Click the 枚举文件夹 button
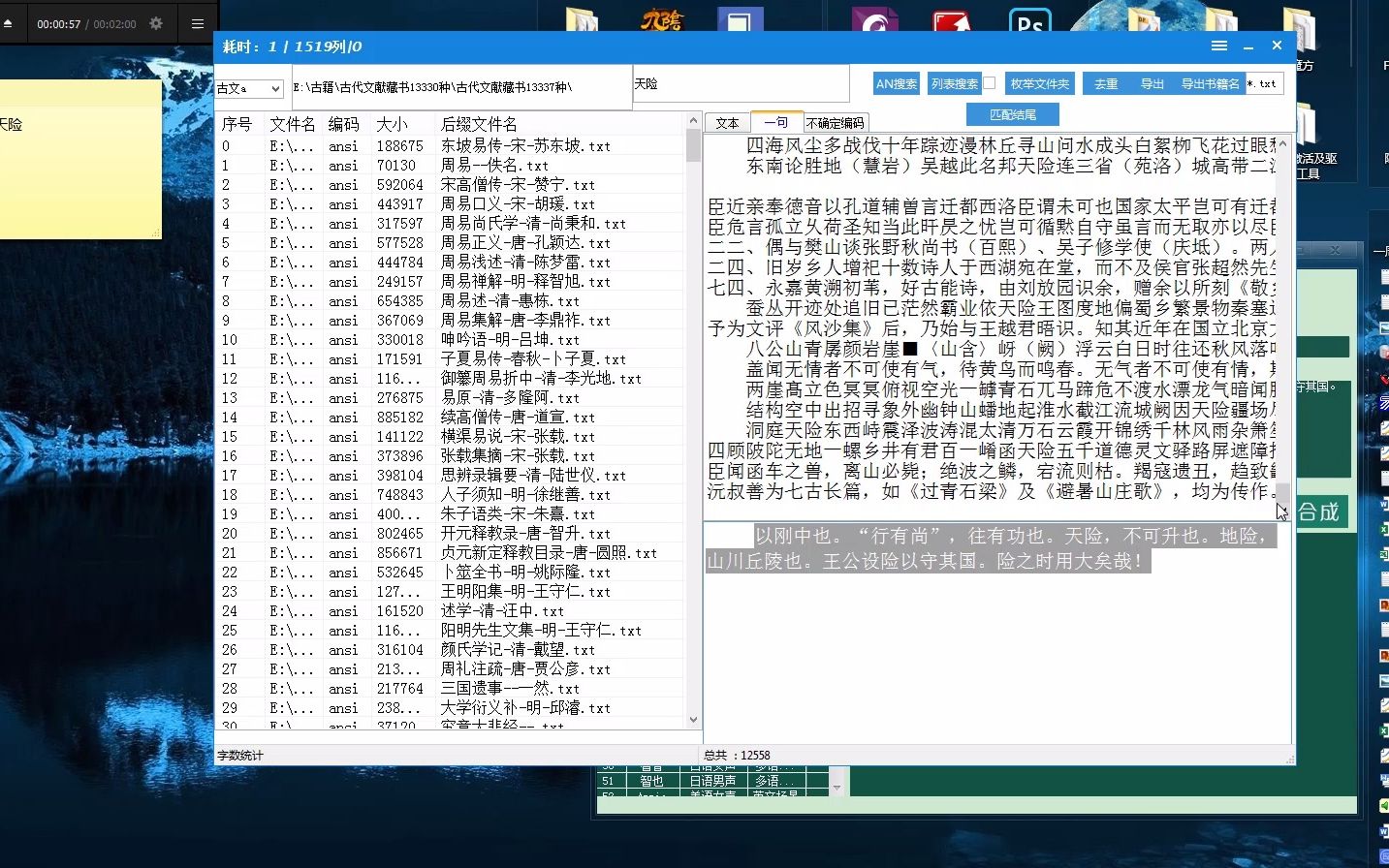This screenshot has height=868, width=1389. (x=1039, y=84)
